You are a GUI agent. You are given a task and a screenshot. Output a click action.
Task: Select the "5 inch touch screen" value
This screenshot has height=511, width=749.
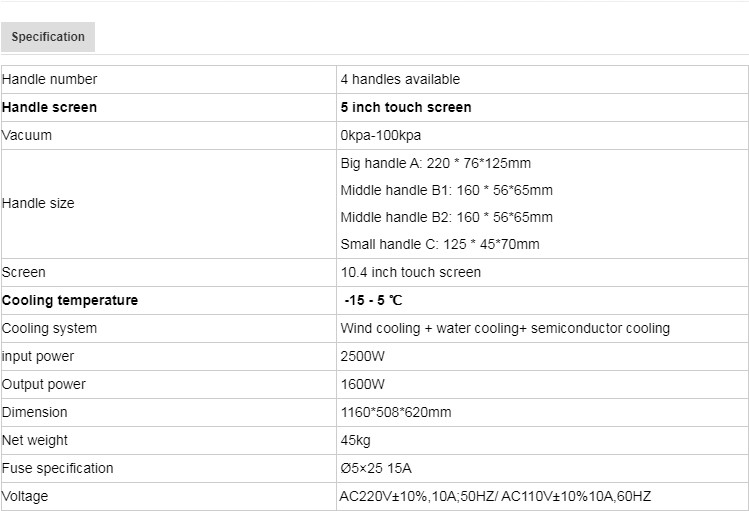tap(406, 107)
